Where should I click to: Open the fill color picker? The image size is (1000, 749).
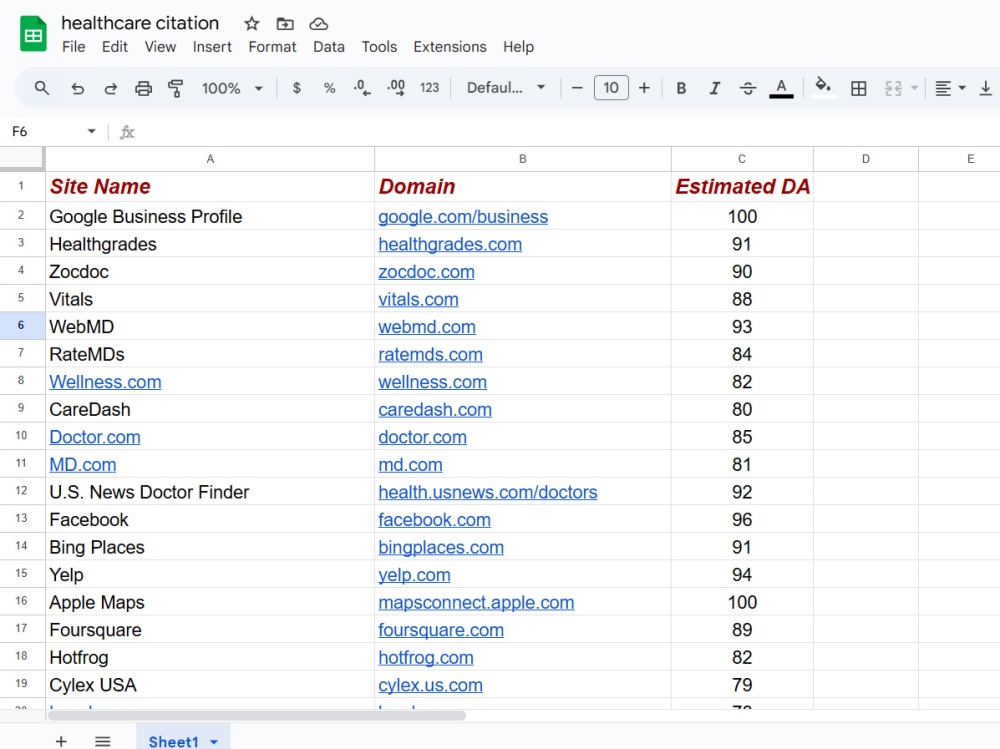(823, 88)
